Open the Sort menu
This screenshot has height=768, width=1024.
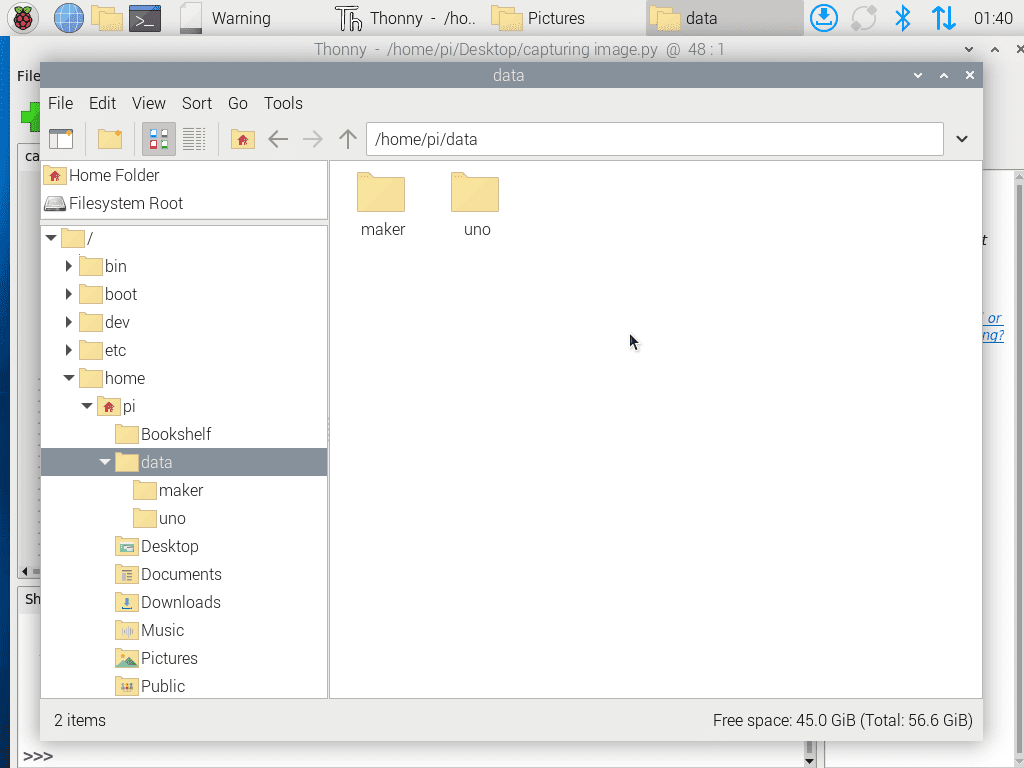pos(196,103)
